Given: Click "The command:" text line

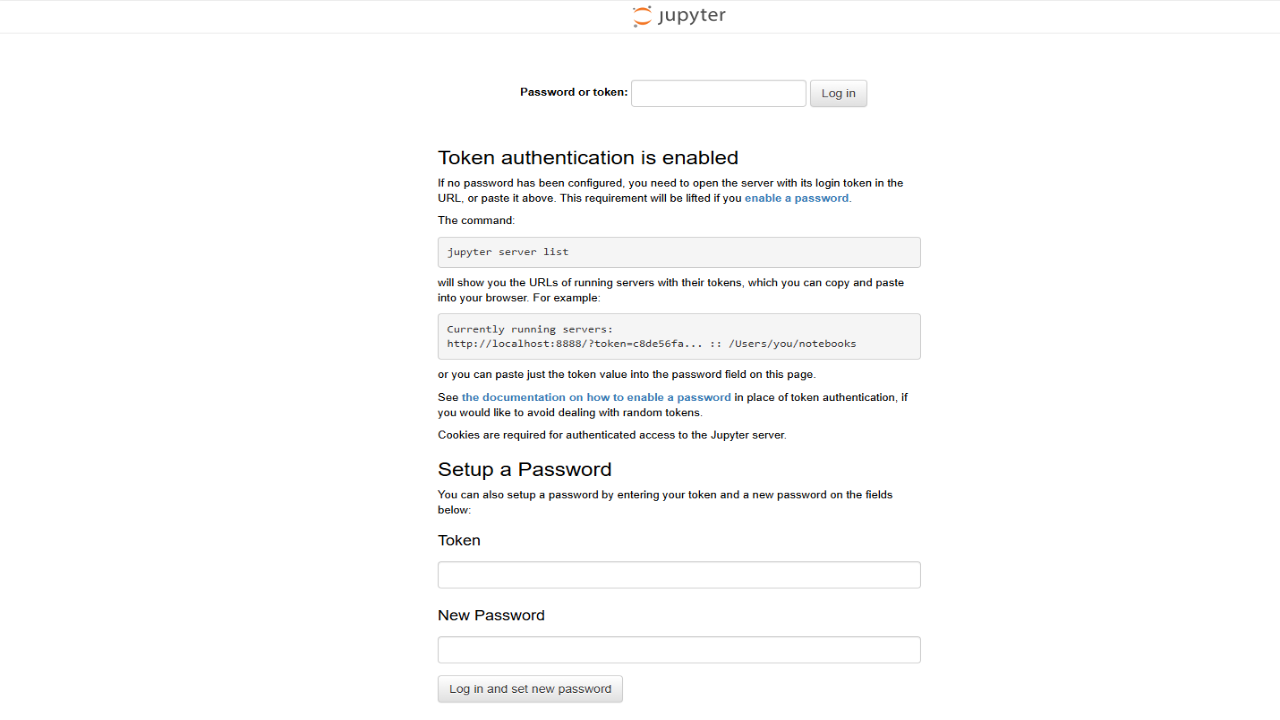Looking at the screenshot, I should point(476,220).
